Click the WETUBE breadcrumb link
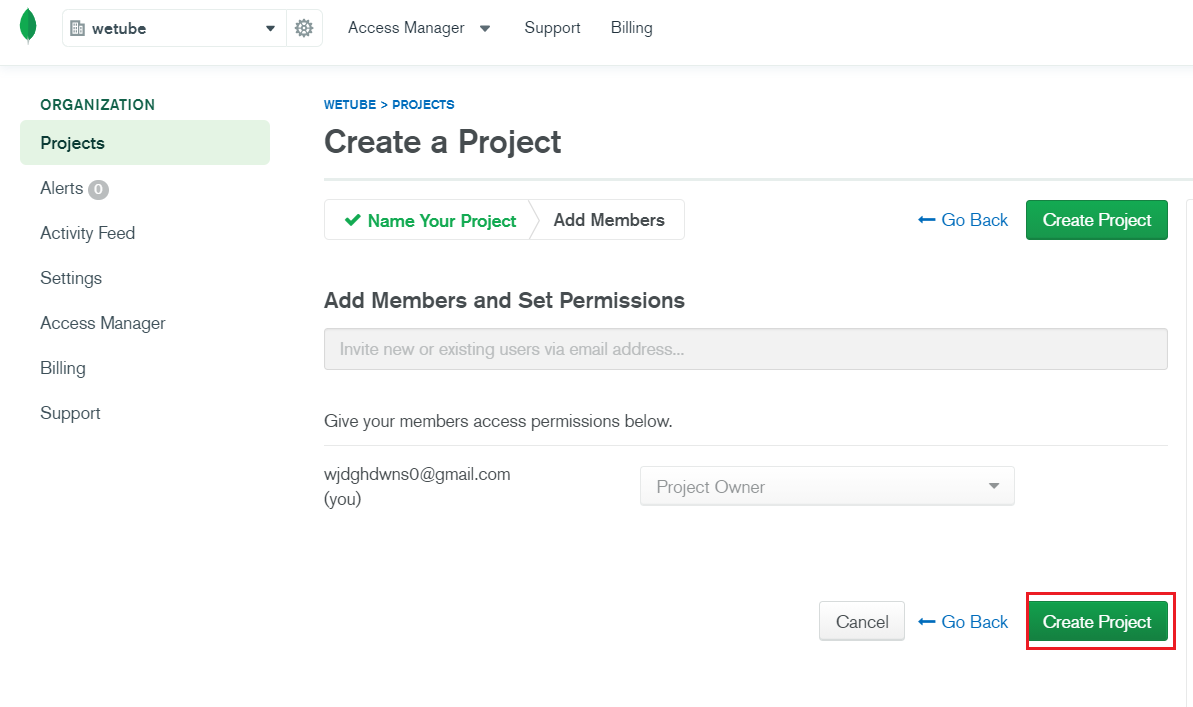 [349, 105]
